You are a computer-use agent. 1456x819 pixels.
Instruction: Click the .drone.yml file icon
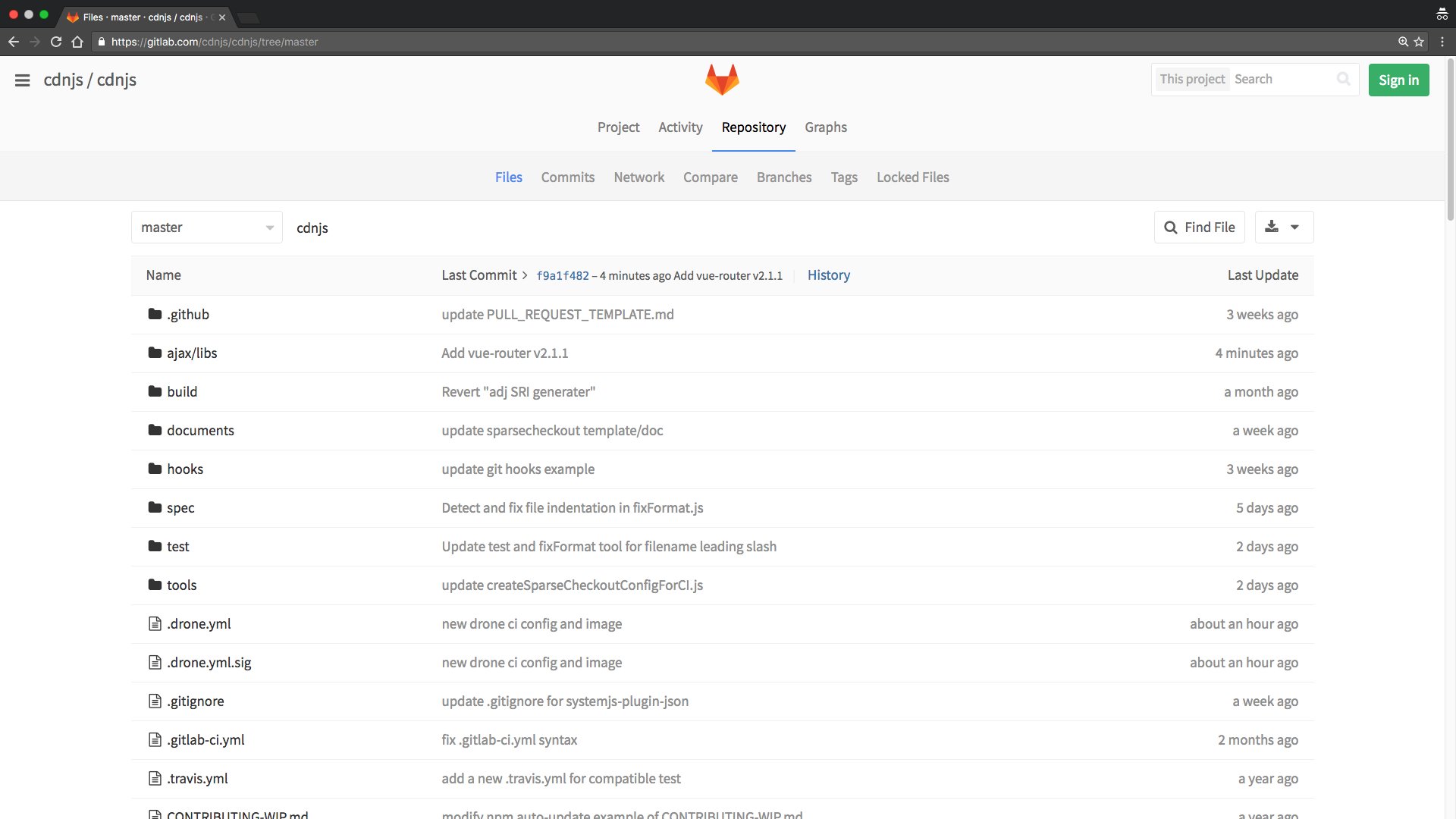click(x=155, y=623)
